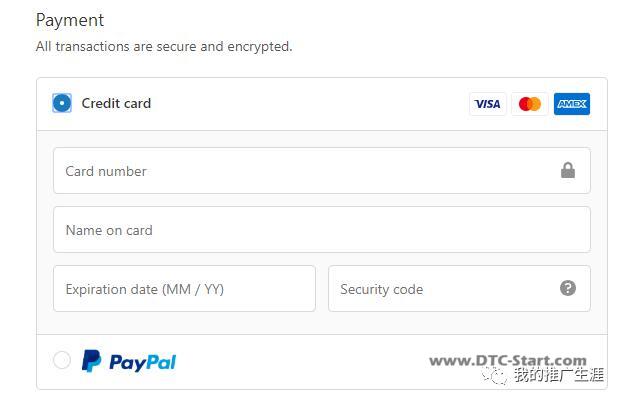Click the Visa card logo
The height and width of the screenshot is (402, 623).
point(487,104)
